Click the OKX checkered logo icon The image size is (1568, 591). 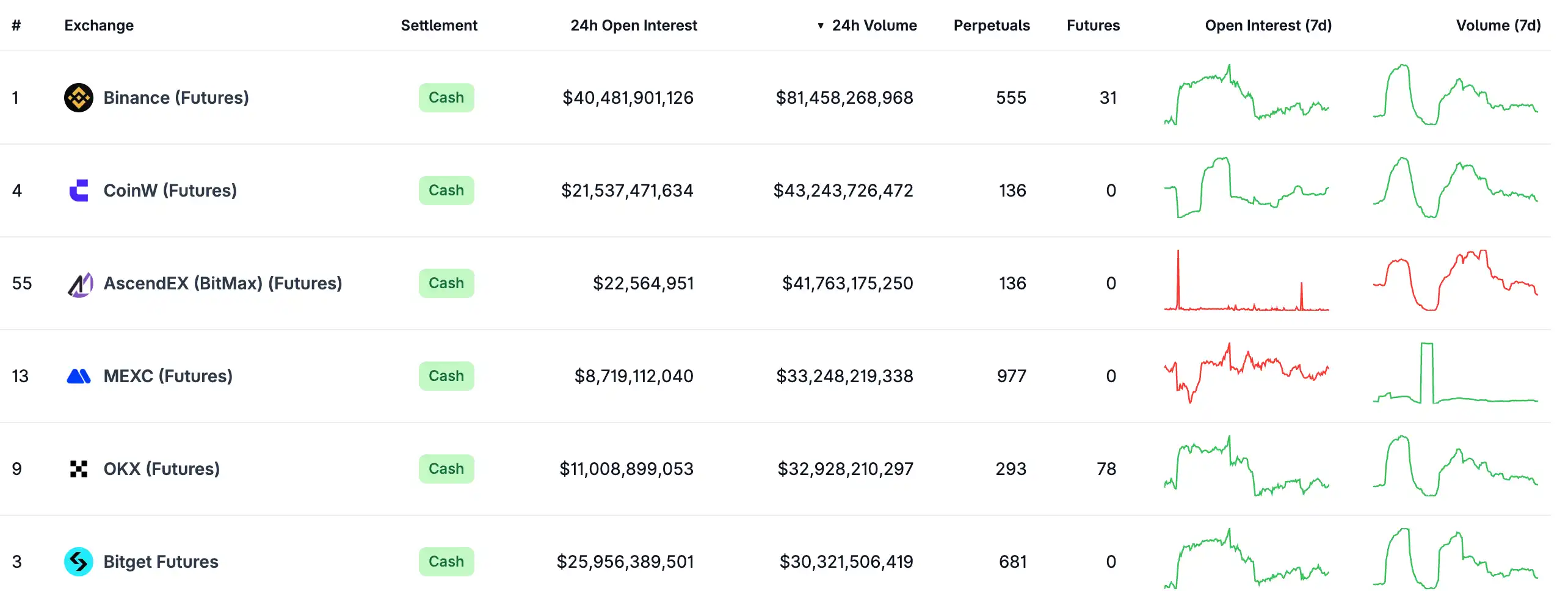click(79, 469)
